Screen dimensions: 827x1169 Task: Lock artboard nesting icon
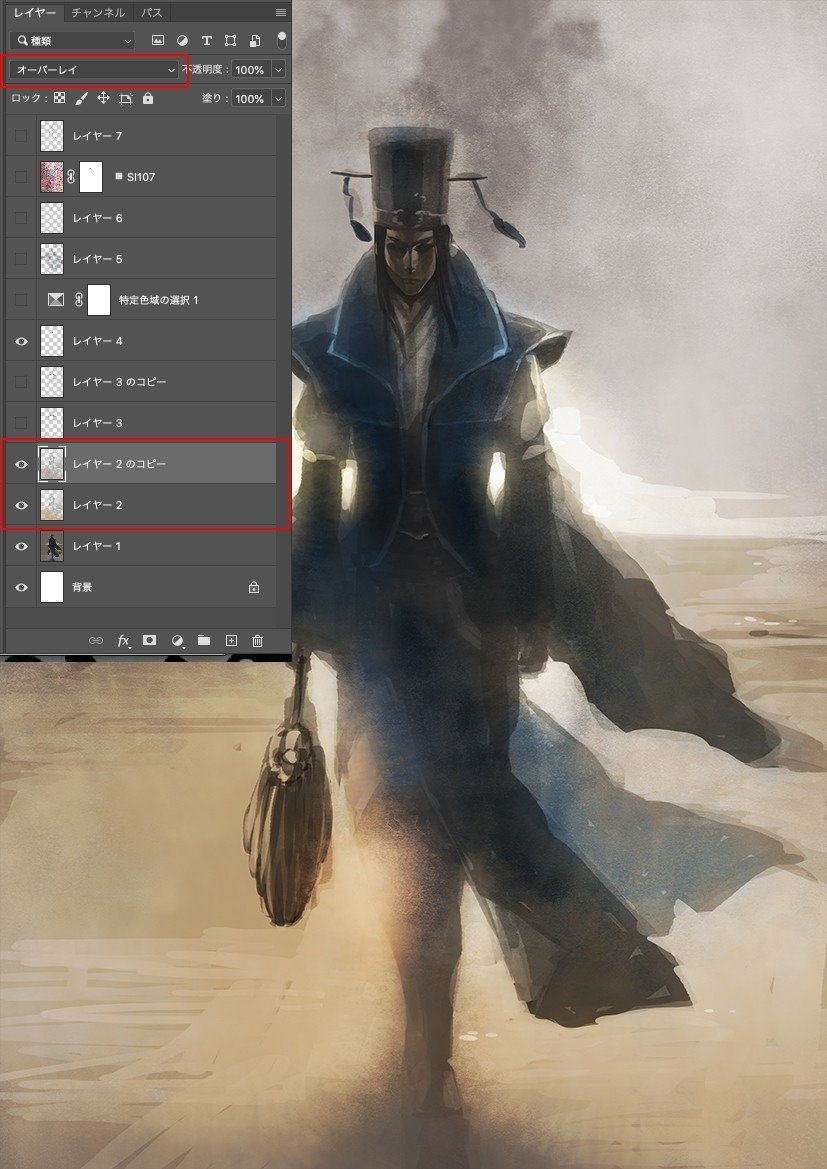125,98
